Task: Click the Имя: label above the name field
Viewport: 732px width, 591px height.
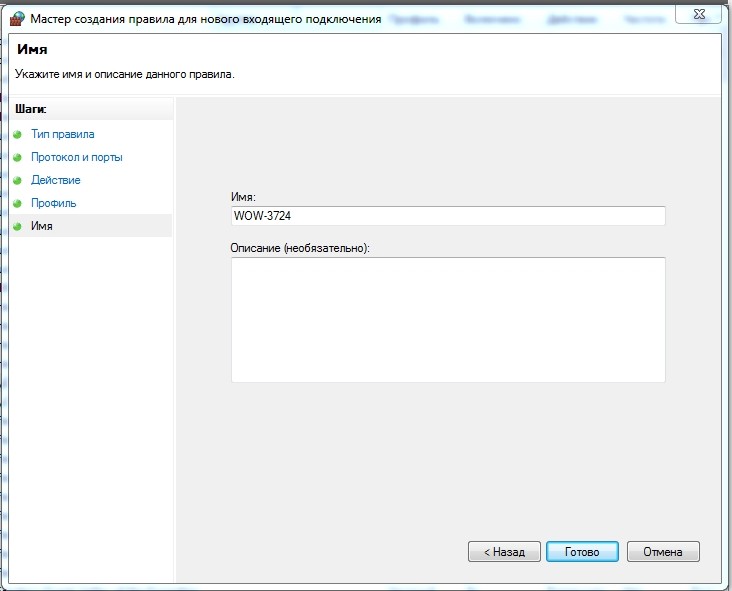Action: [x=243, y=199]
